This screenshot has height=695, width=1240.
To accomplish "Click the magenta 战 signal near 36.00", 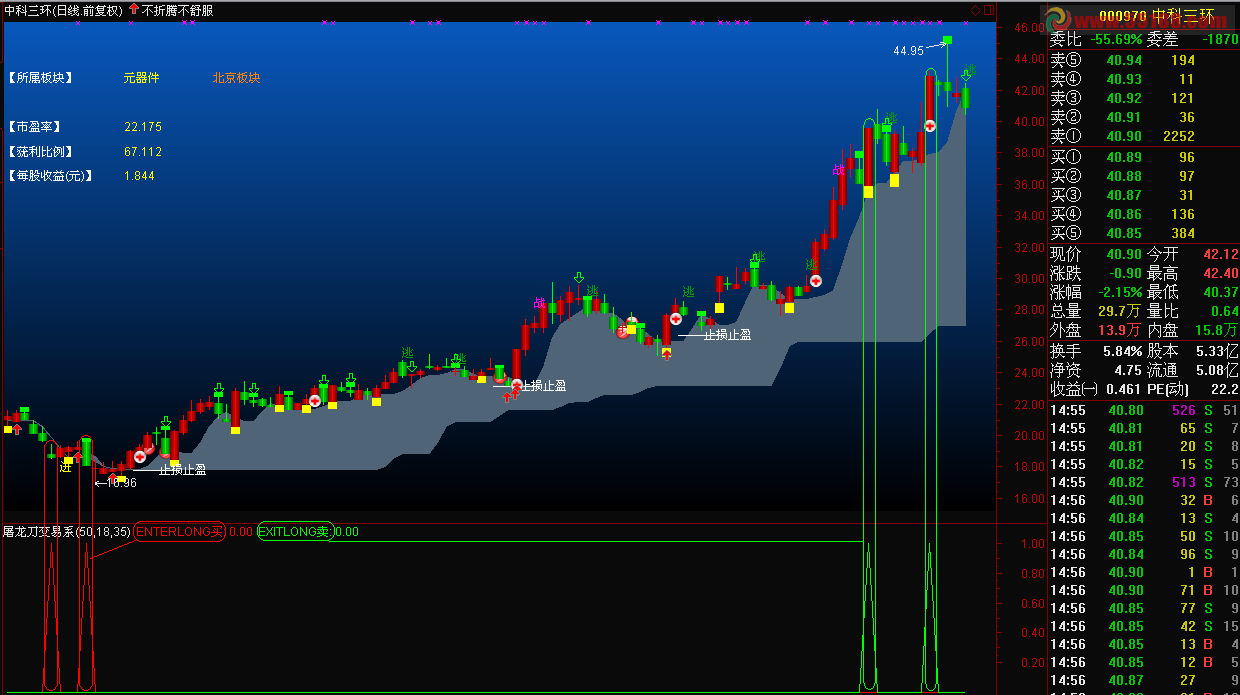I will (x=838, y=169).
